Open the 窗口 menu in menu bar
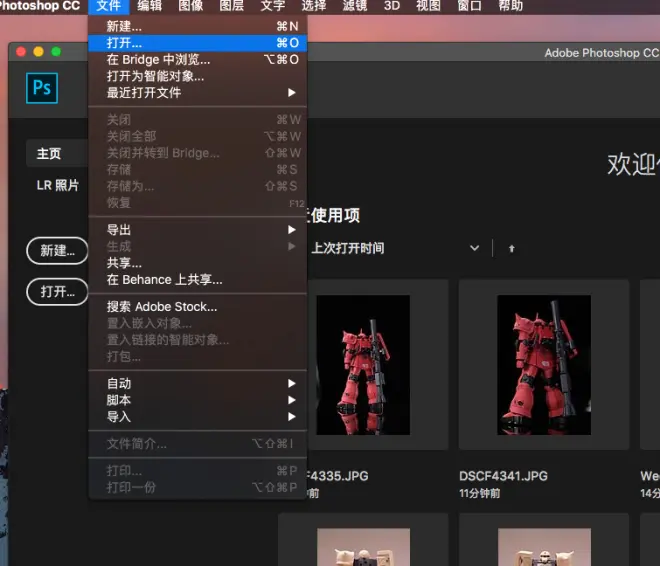 point(470,6)
